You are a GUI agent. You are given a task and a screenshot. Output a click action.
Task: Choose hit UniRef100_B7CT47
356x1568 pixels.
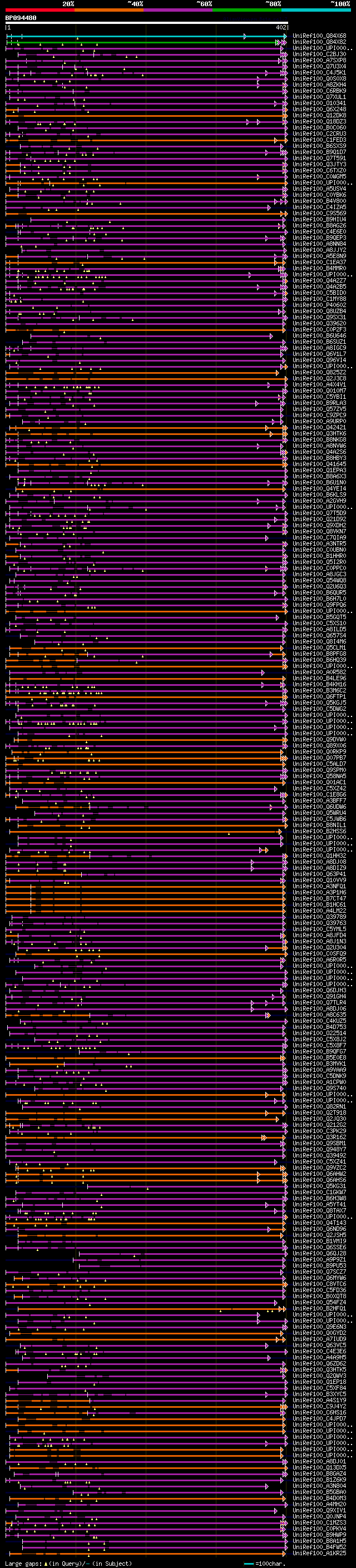(x=319, y=899)
